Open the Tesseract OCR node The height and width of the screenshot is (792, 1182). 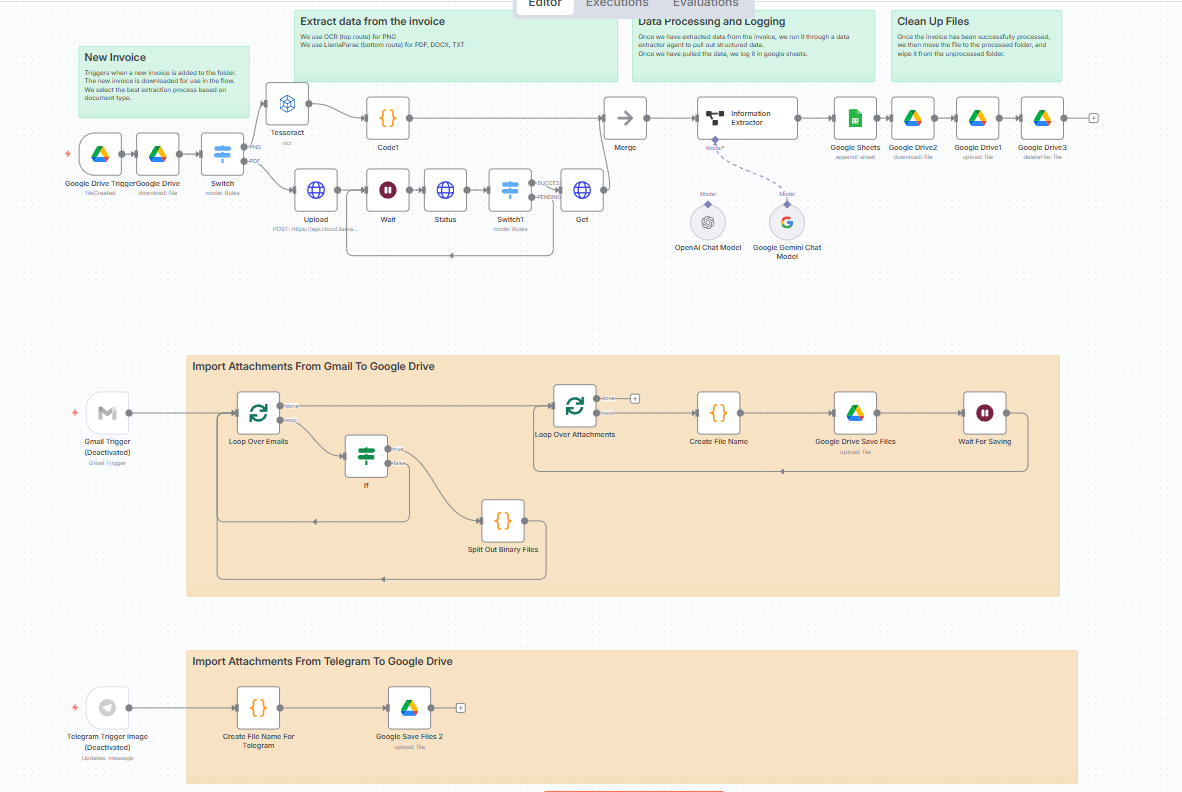tap(287, 104)
